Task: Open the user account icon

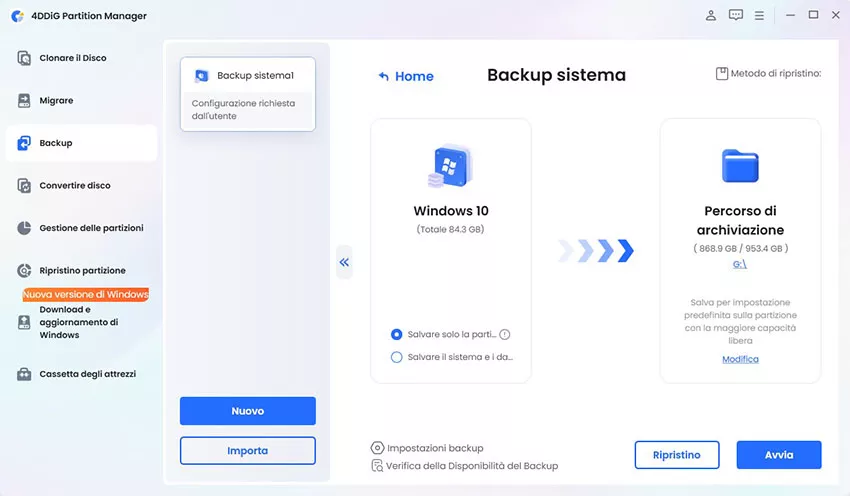Action: click(x=711, y=15)
